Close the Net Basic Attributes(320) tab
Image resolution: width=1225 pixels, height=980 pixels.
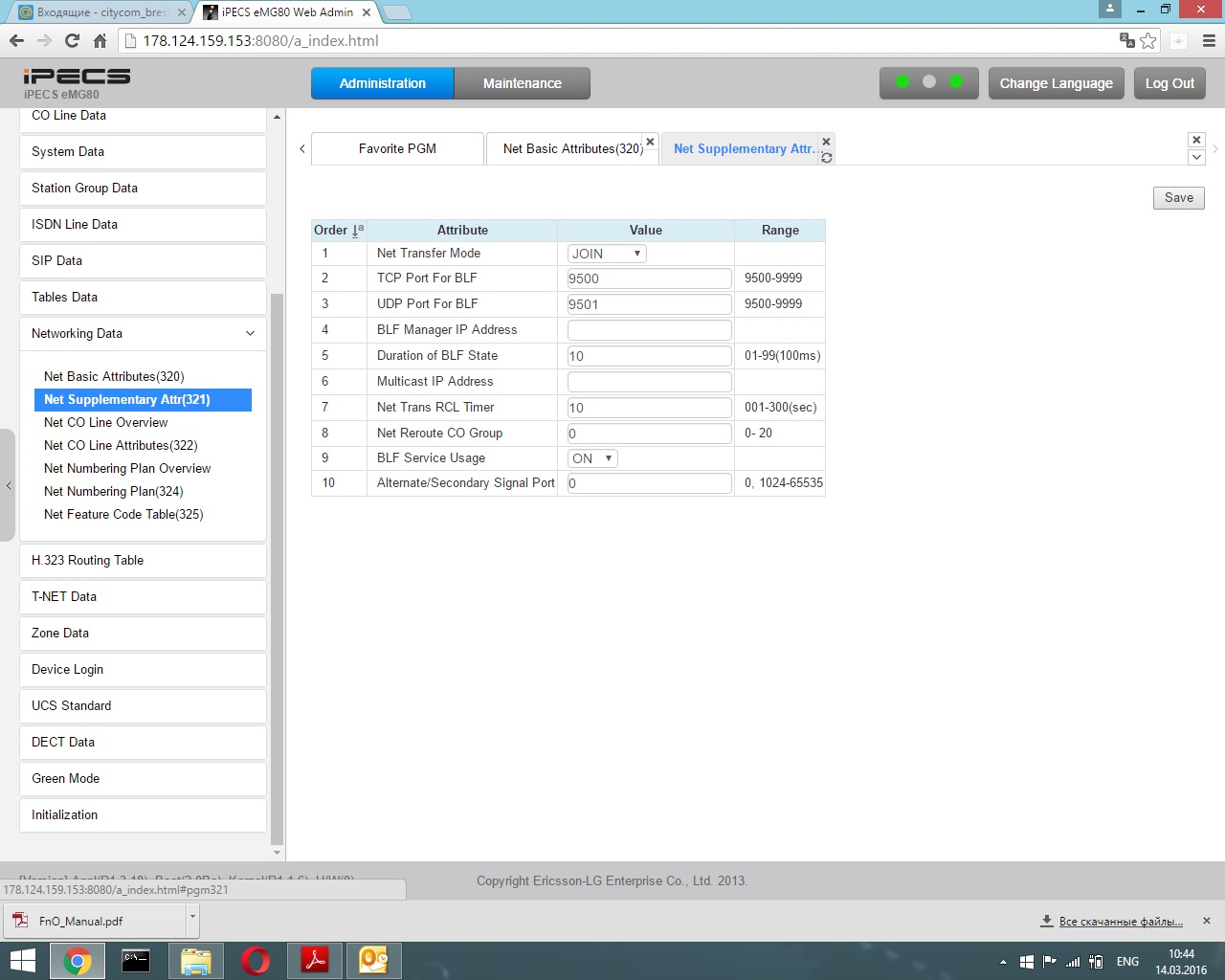coord(650,142)
